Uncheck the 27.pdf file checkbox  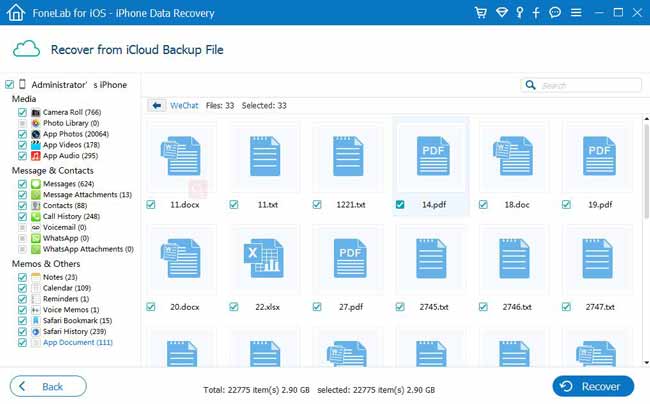317,307
